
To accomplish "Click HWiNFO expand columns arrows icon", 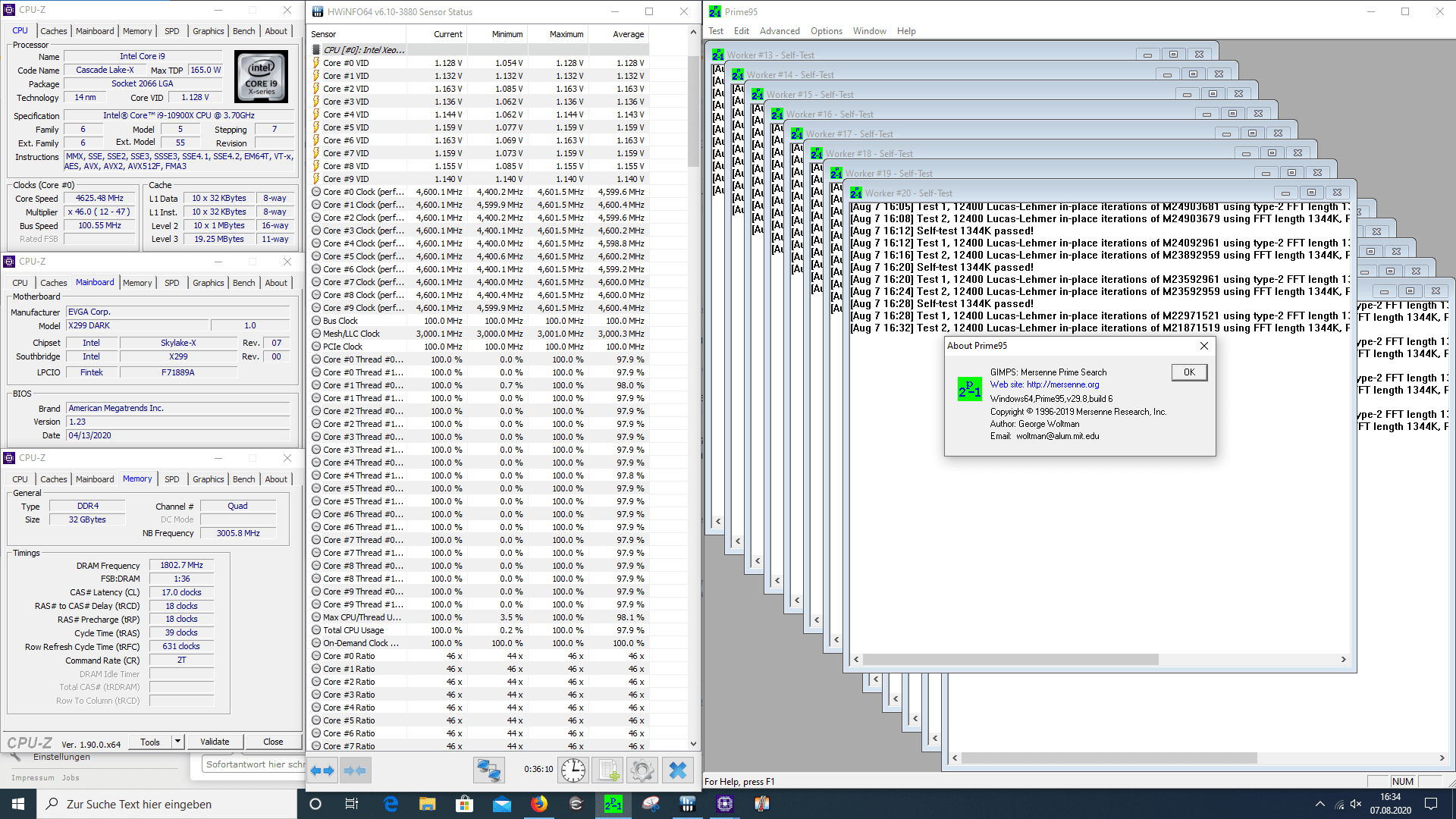I will [x=323, y=770].
